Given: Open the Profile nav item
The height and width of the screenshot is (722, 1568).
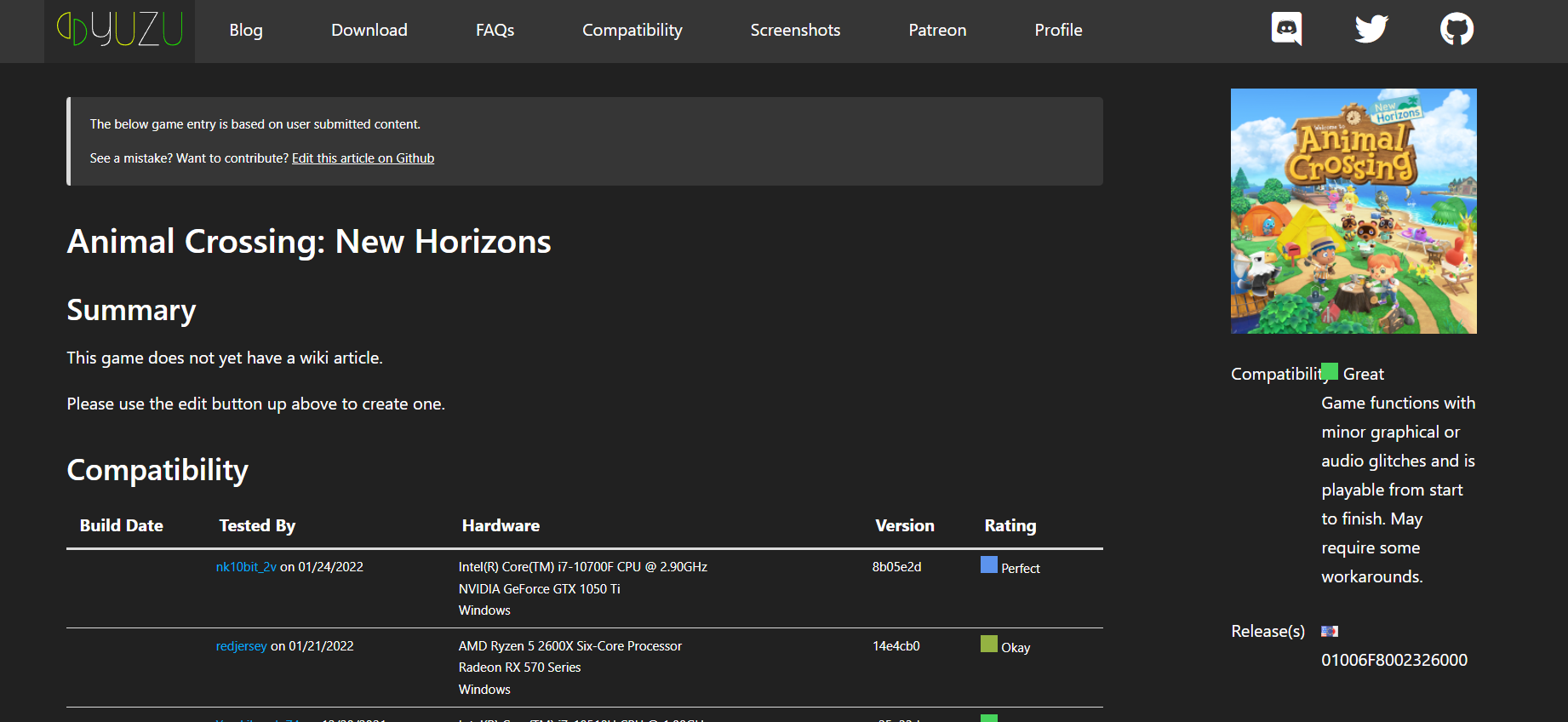Looking at the screenshot, I should [x=1058, y=31].
